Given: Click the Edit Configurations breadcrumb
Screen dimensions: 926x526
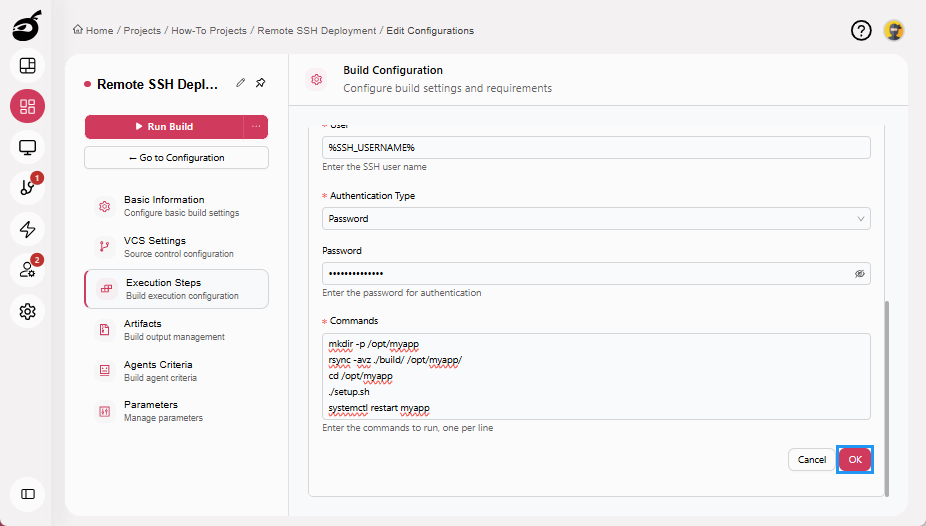Looking at the screenshot, I should click(430, 31).
